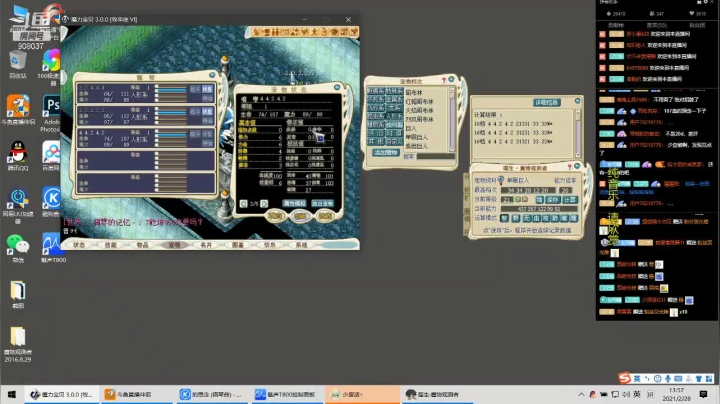Open 360 browser desktop shortcut
The height and width of the screenshot is (404, 720).
tap(52, 67)
